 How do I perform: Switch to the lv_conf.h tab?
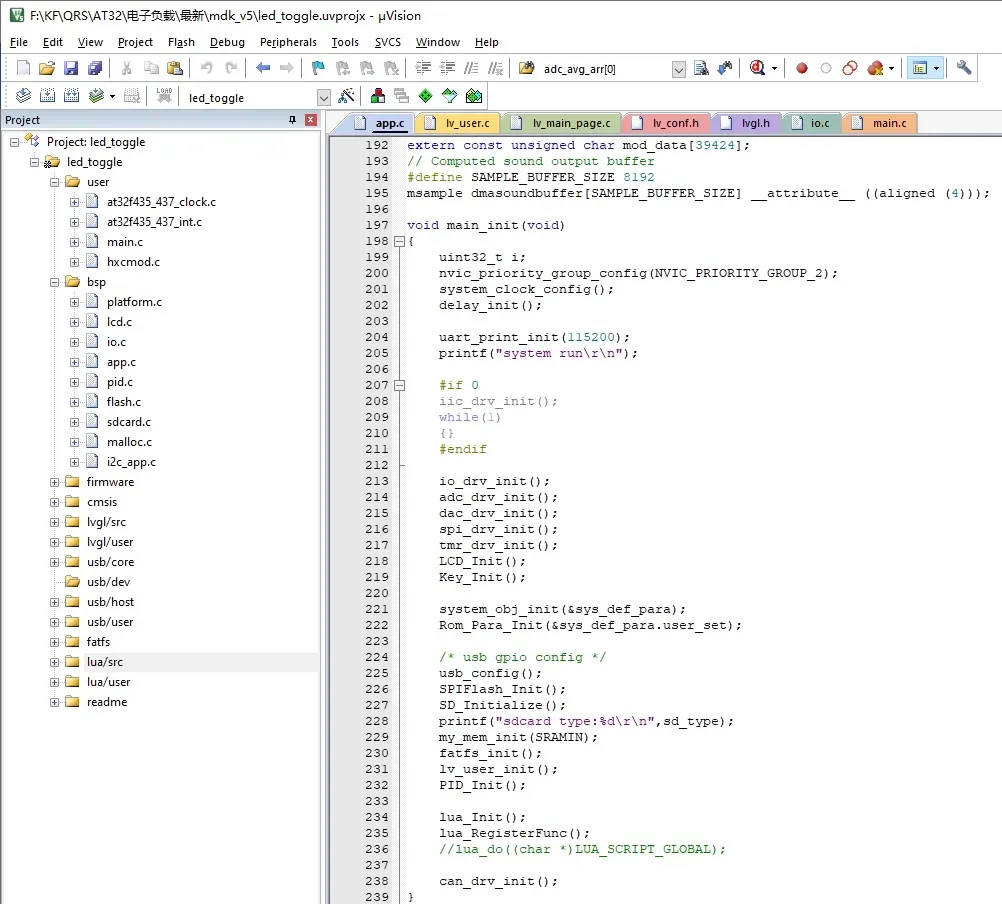tap(668, 123)
